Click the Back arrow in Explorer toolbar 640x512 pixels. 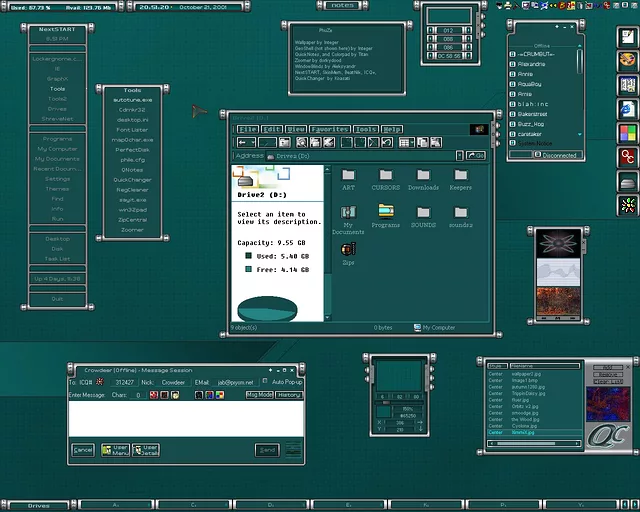(243, 142)
